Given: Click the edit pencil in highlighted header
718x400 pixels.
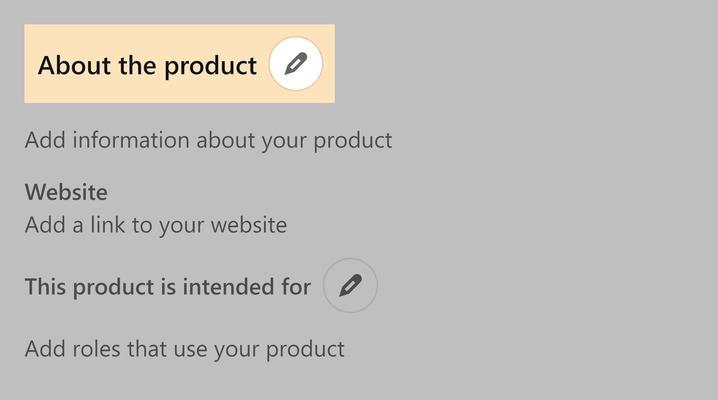Looking at the screenshot, I should point(296,64).
